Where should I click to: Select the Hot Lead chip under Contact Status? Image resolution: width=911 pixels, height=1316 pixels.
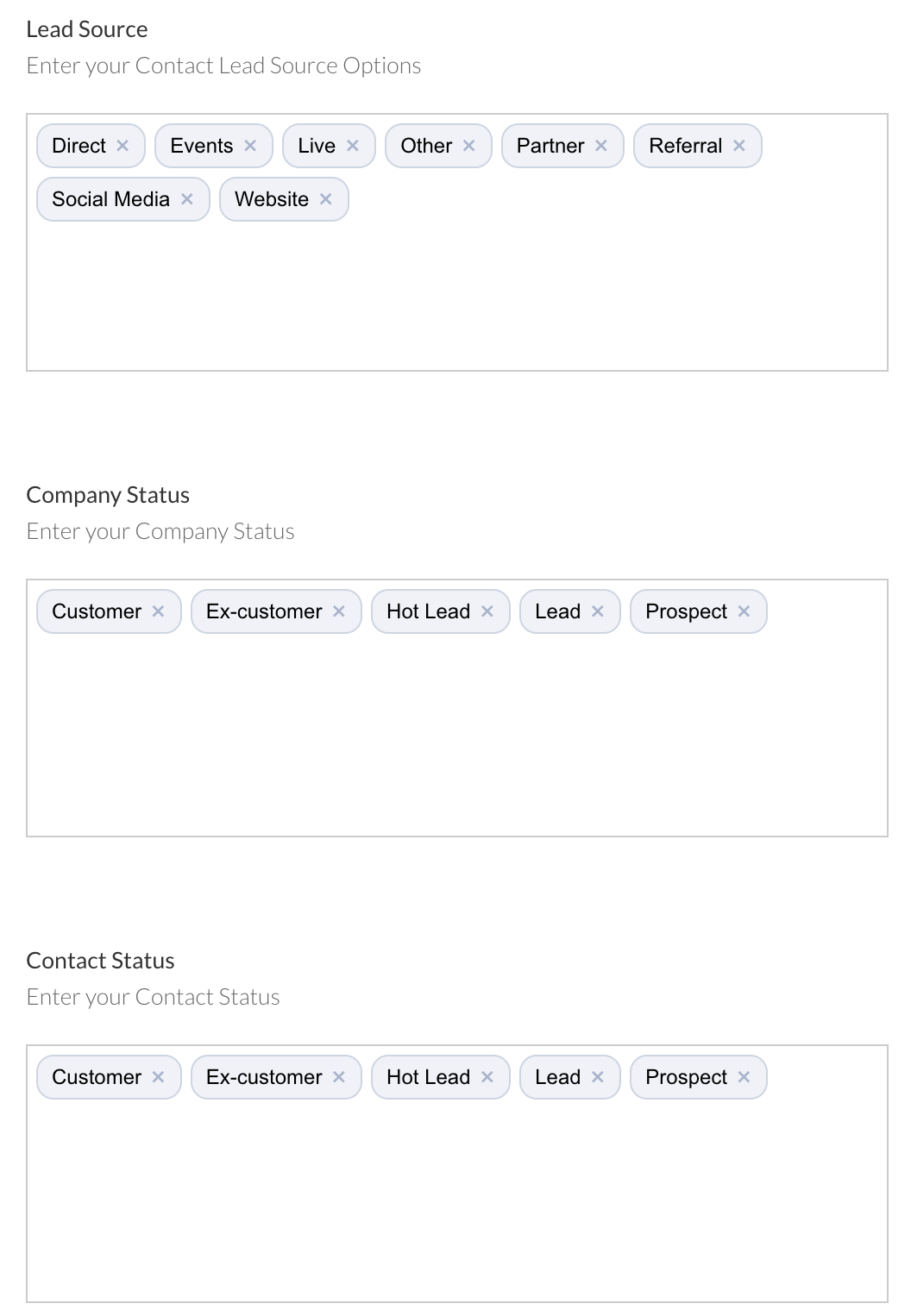428,1077
